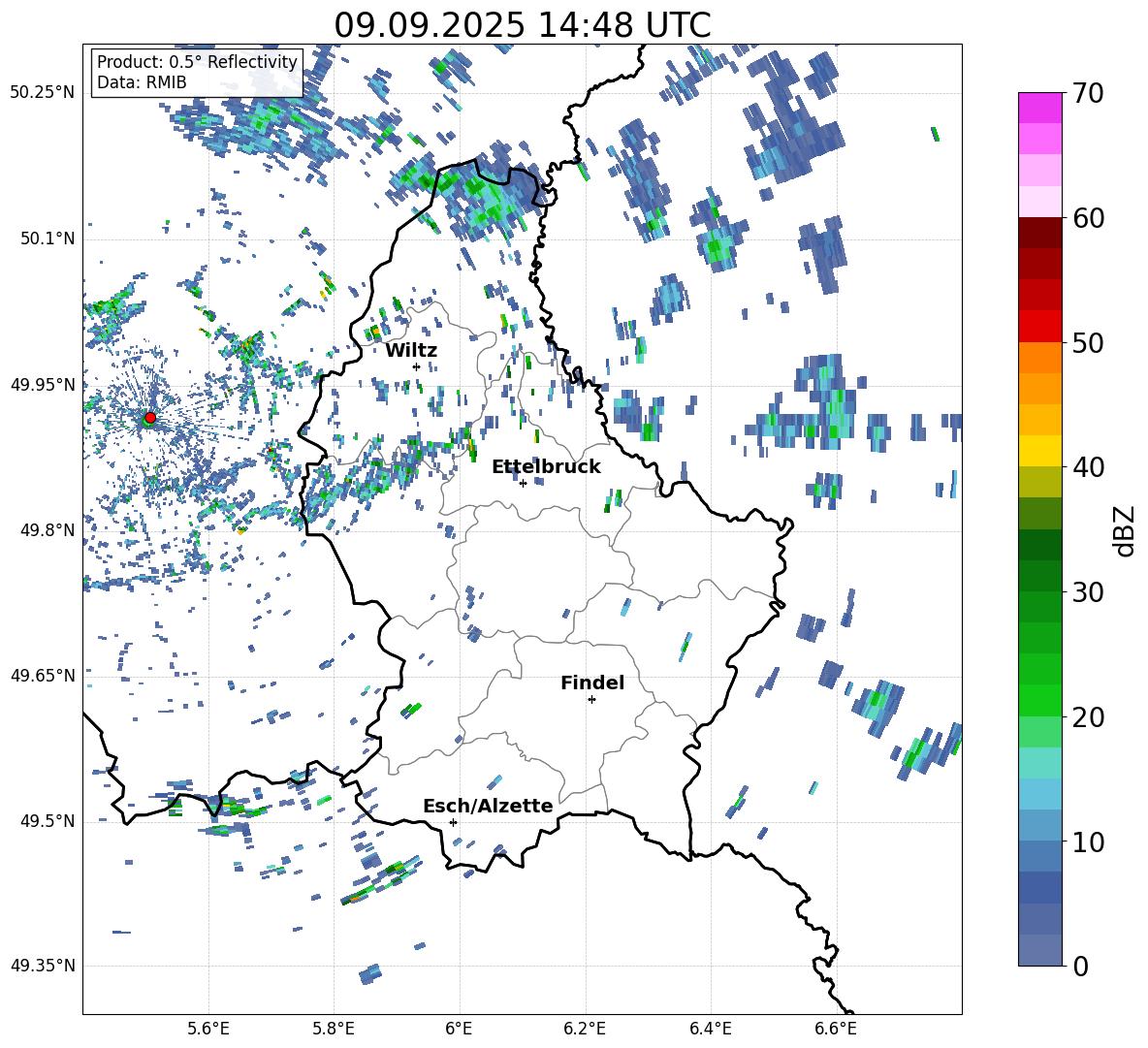Click the 6.4°E longitude label
1148x1048 pixels.
[711, 1029]
